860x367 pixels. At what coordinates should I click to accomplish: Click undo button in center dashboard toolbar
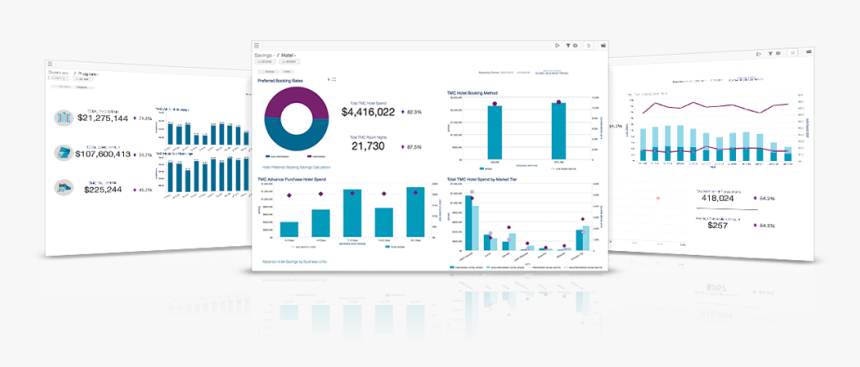589,46
